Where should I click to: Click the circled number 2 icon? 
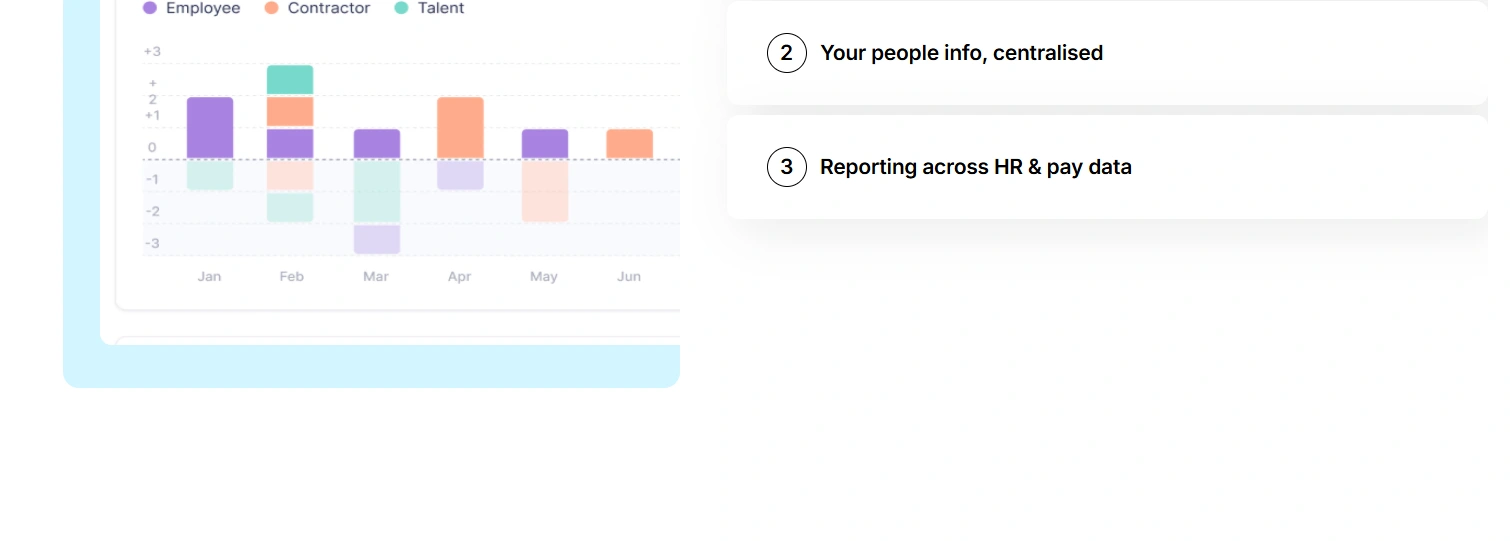pyautogui.click(x=787, y=53)
